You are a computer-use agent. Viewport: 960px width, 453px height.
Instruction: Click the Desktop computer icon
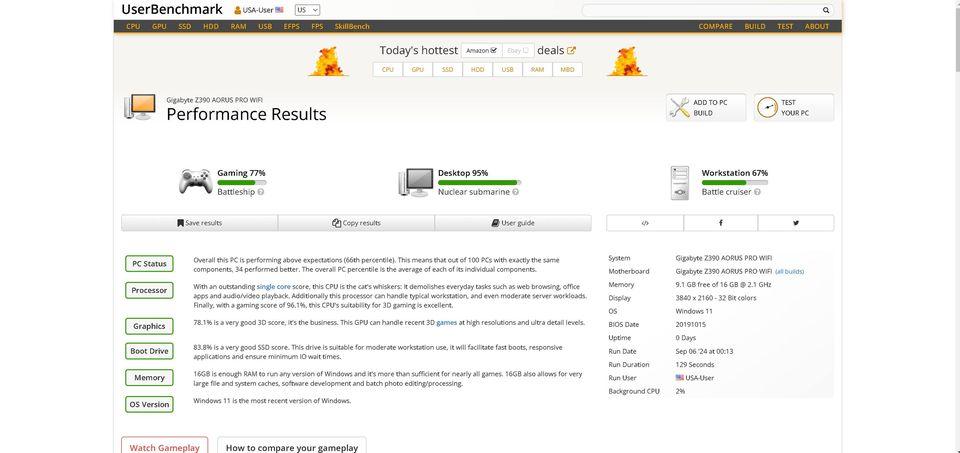(x=414, y=182)
